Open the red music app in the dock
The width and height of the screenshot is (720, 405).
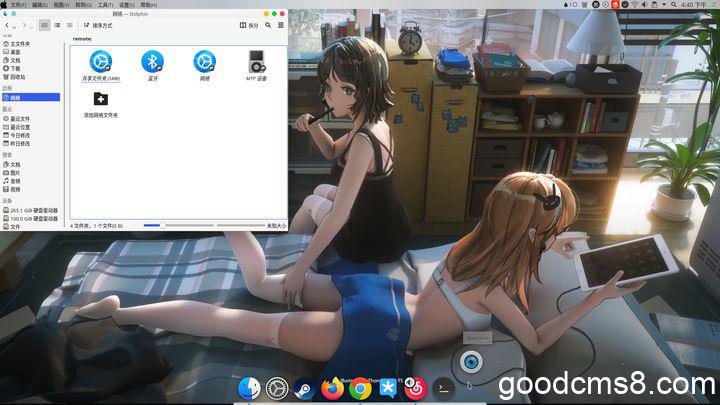[x=415, y=388]
